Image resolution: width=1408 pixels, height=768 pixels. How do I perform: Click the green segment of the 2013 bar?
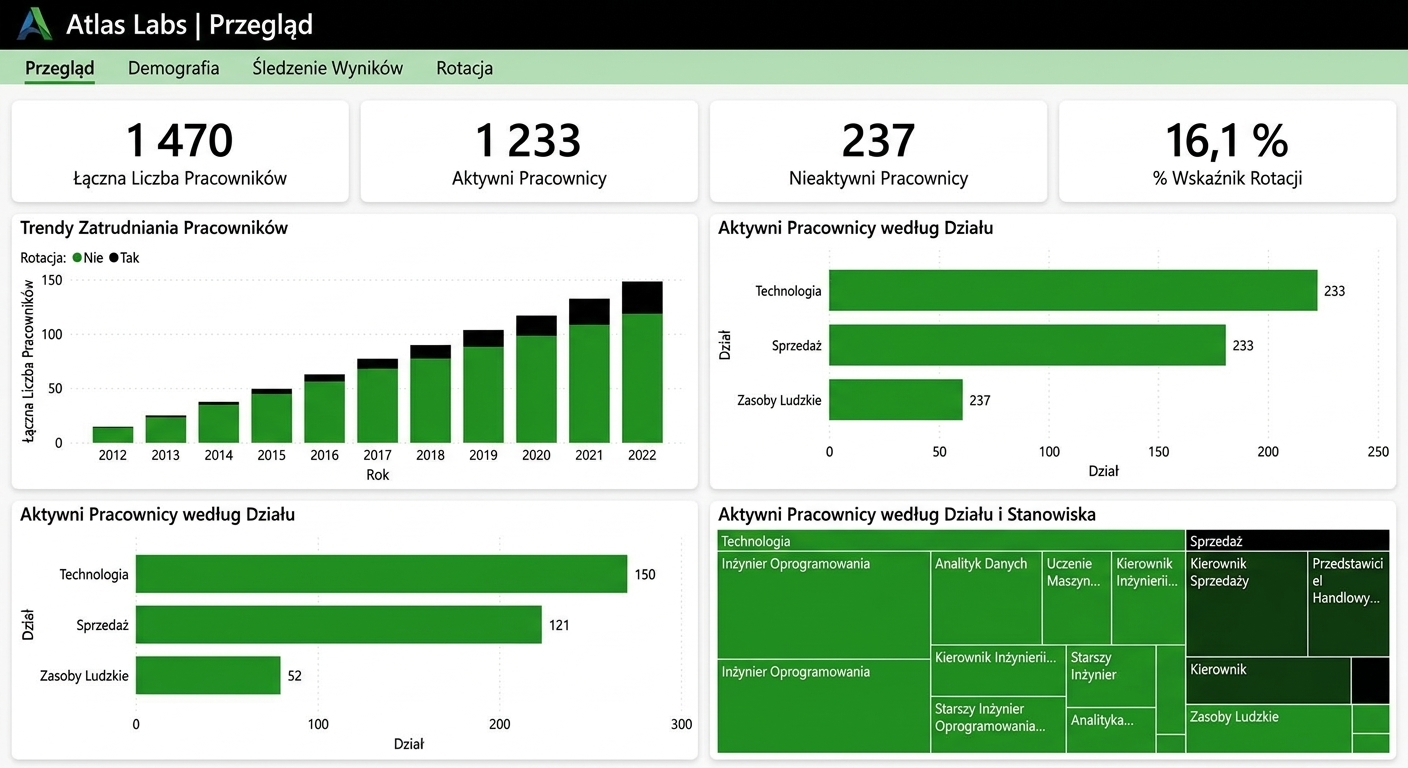(x=165, y=430)
